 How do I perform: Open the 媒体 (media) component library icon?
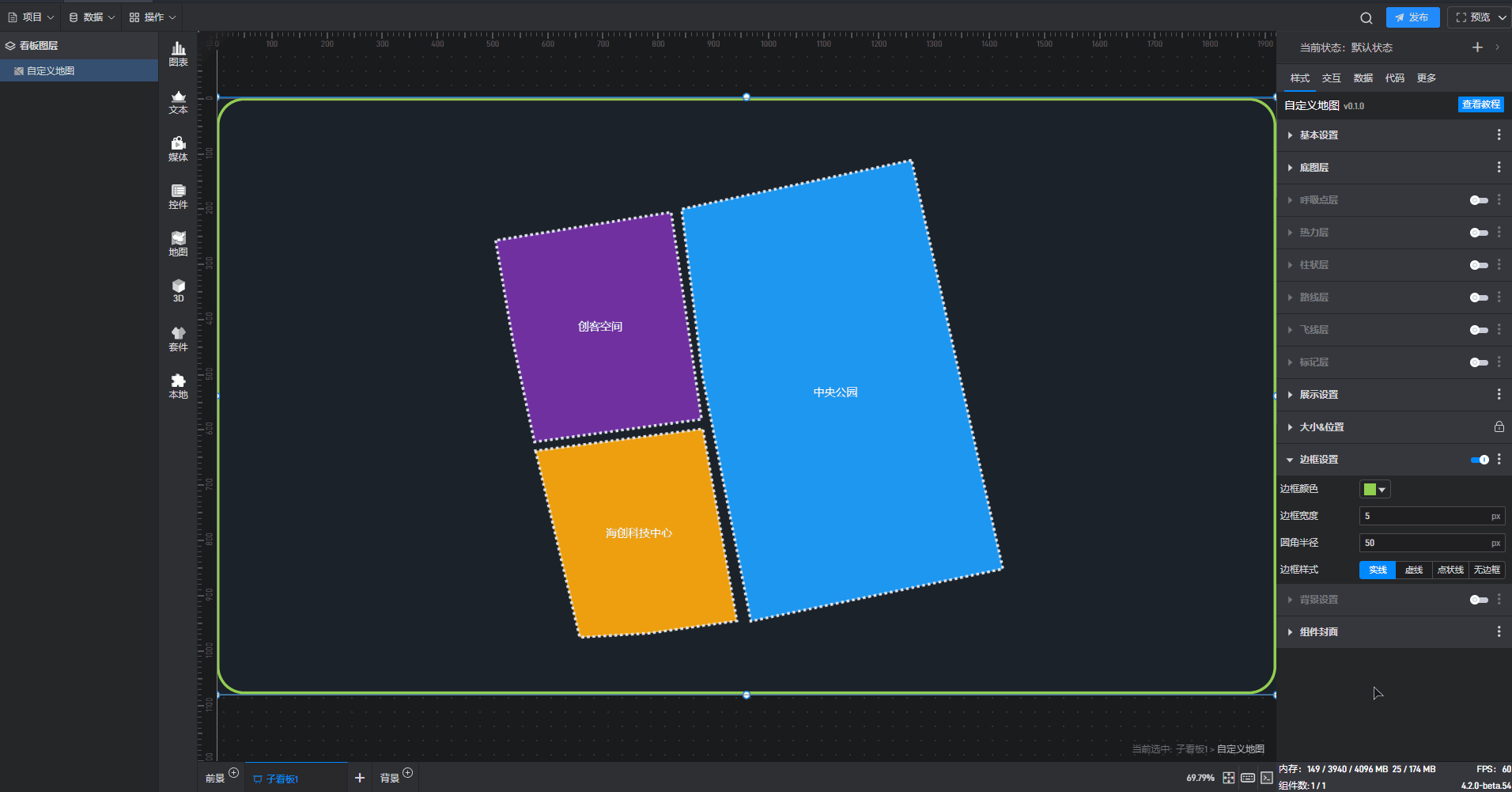[x=178, y=149]
